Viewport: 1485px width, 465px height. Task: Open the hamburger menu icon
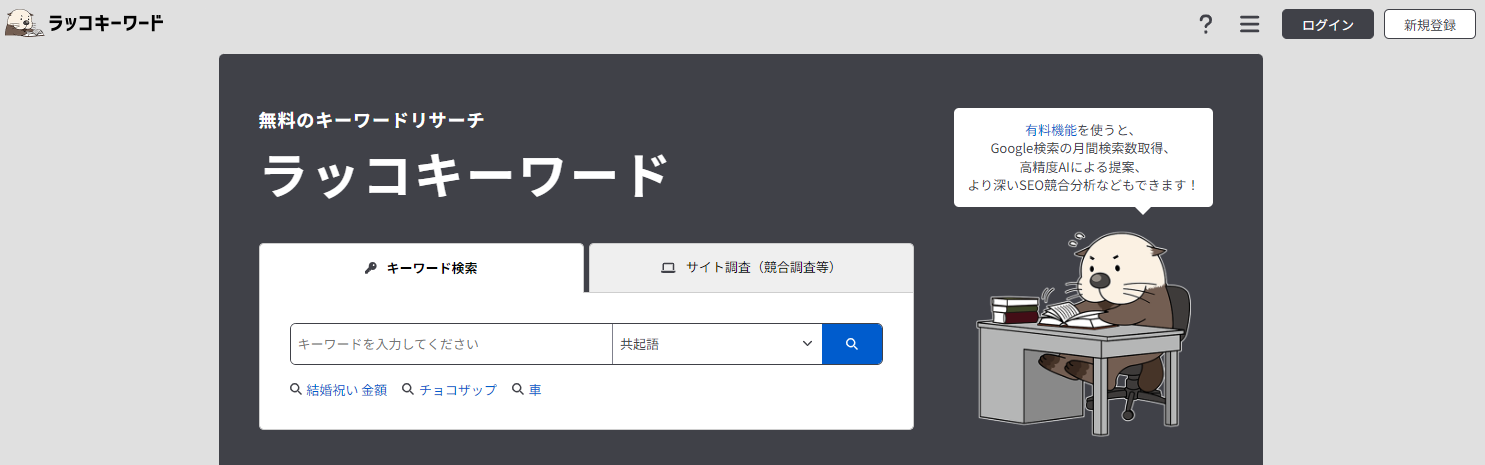1249,24
